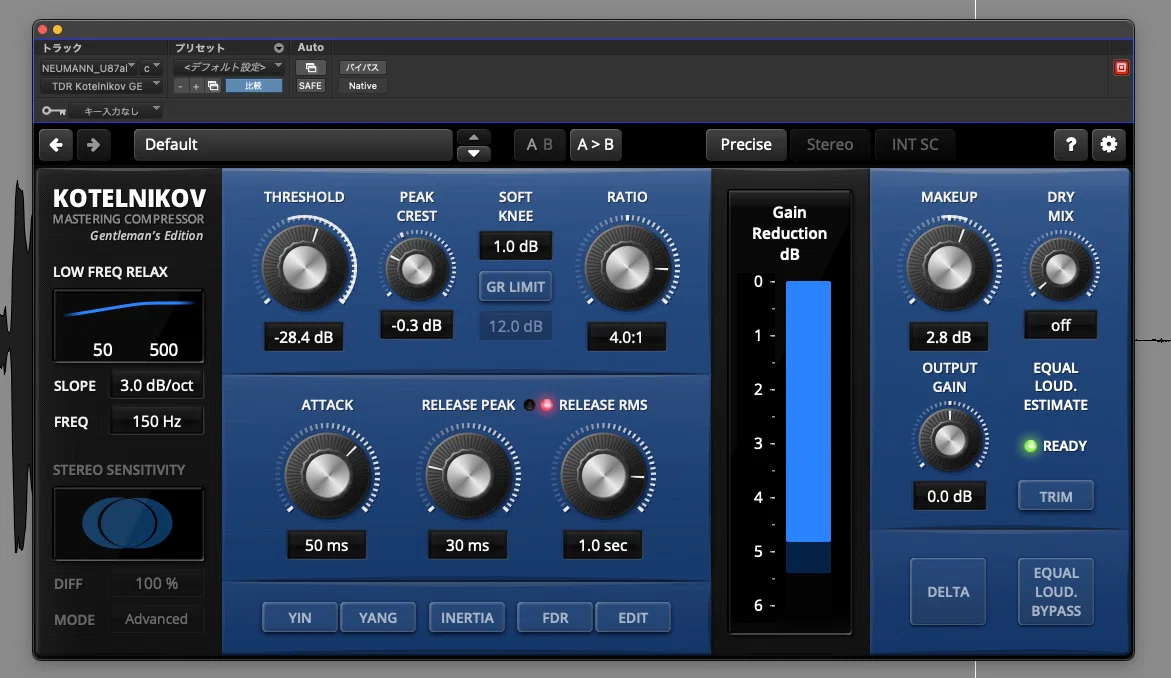The image size is (1171, 678).
Task: Toggle the YANG mode button
Action: 378,618
